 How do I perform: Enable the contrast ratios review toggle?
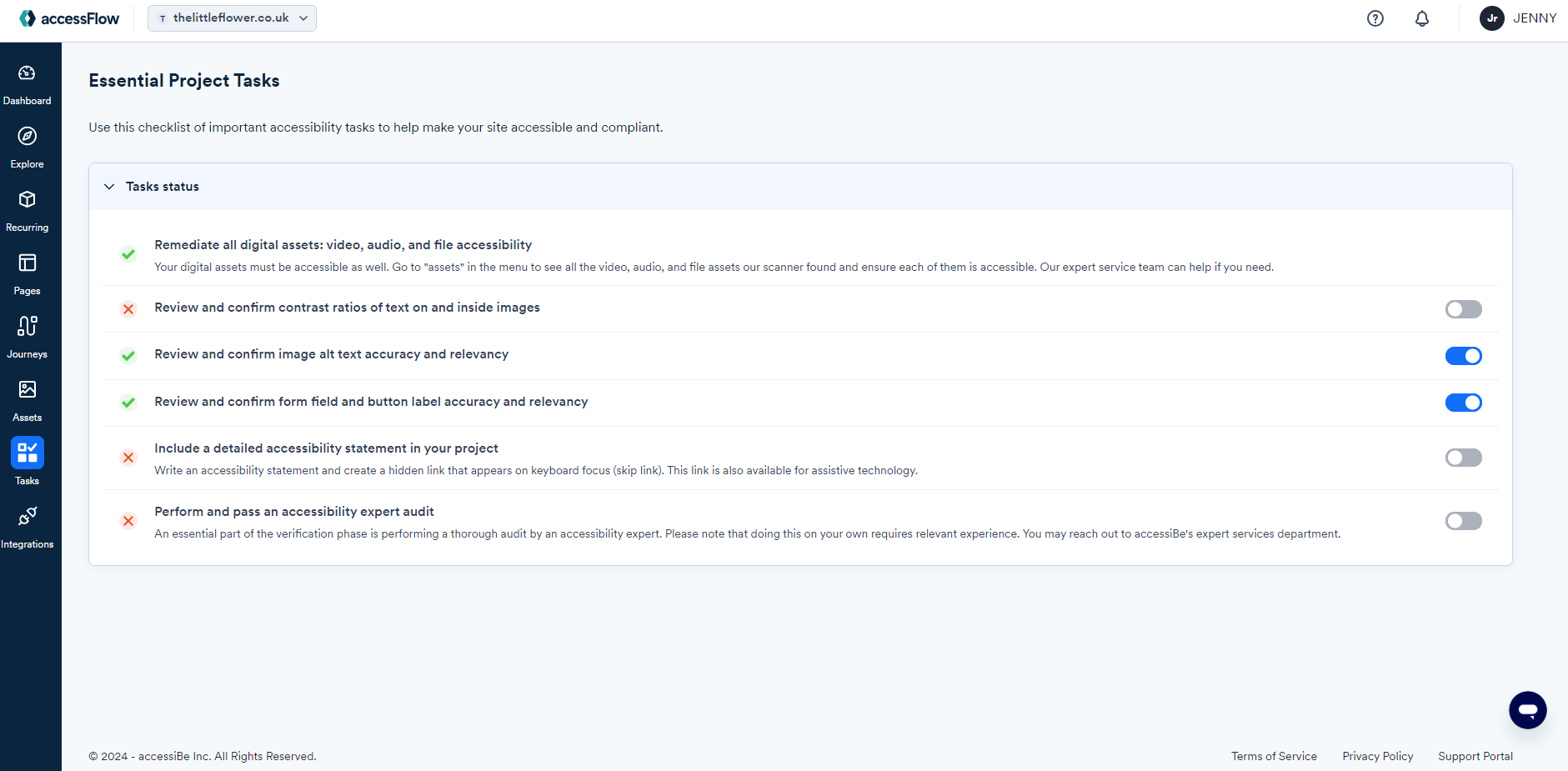pyautogui.click(x=1463, y=309)
